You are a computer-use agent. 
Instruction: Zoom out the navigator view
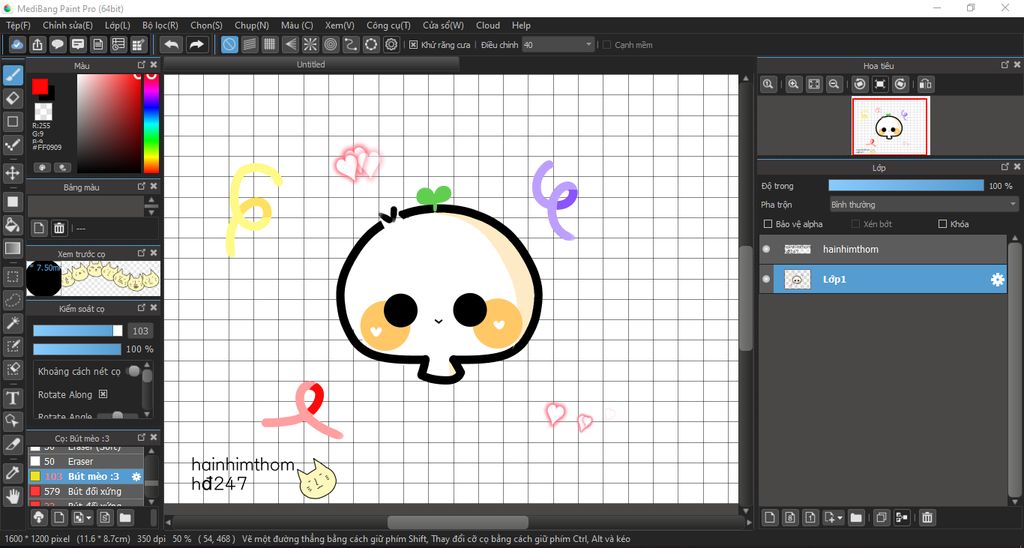coord(833,84)
